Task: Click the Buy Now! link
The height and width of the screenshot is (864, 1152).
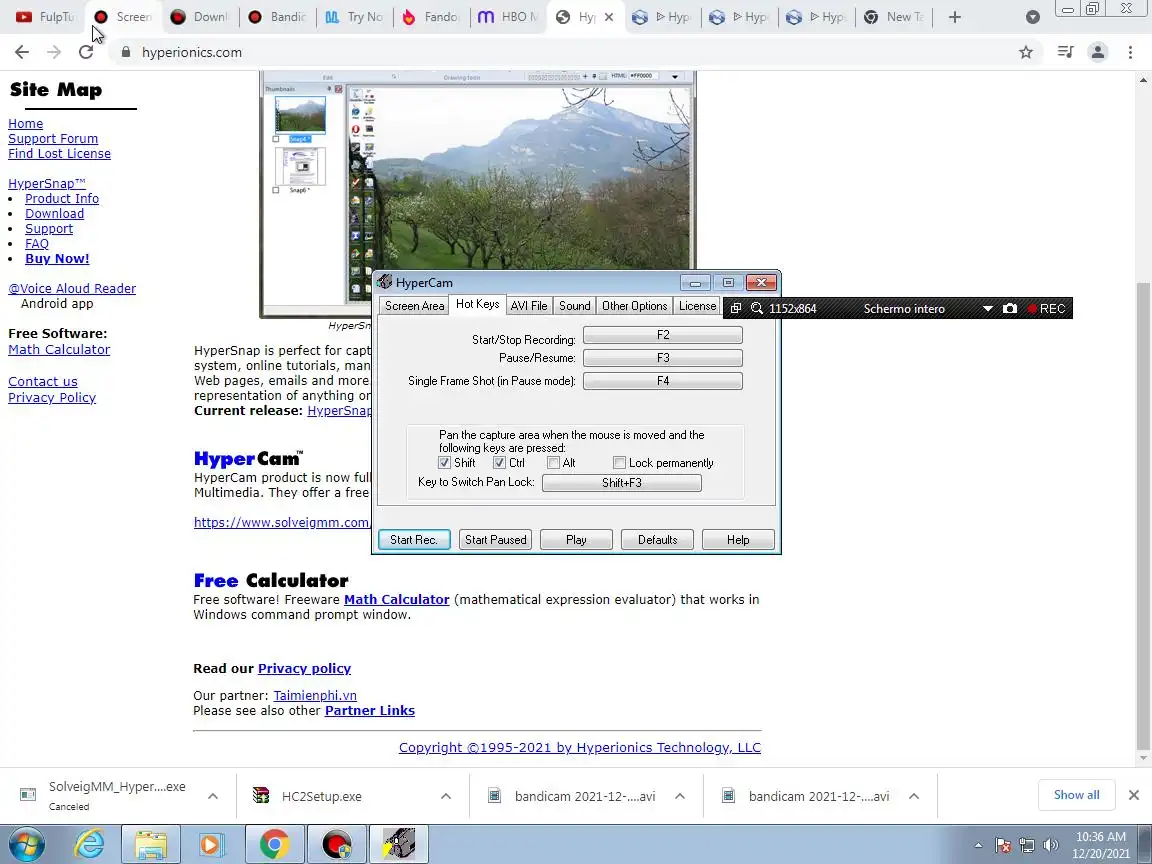Action: point(57,259)
